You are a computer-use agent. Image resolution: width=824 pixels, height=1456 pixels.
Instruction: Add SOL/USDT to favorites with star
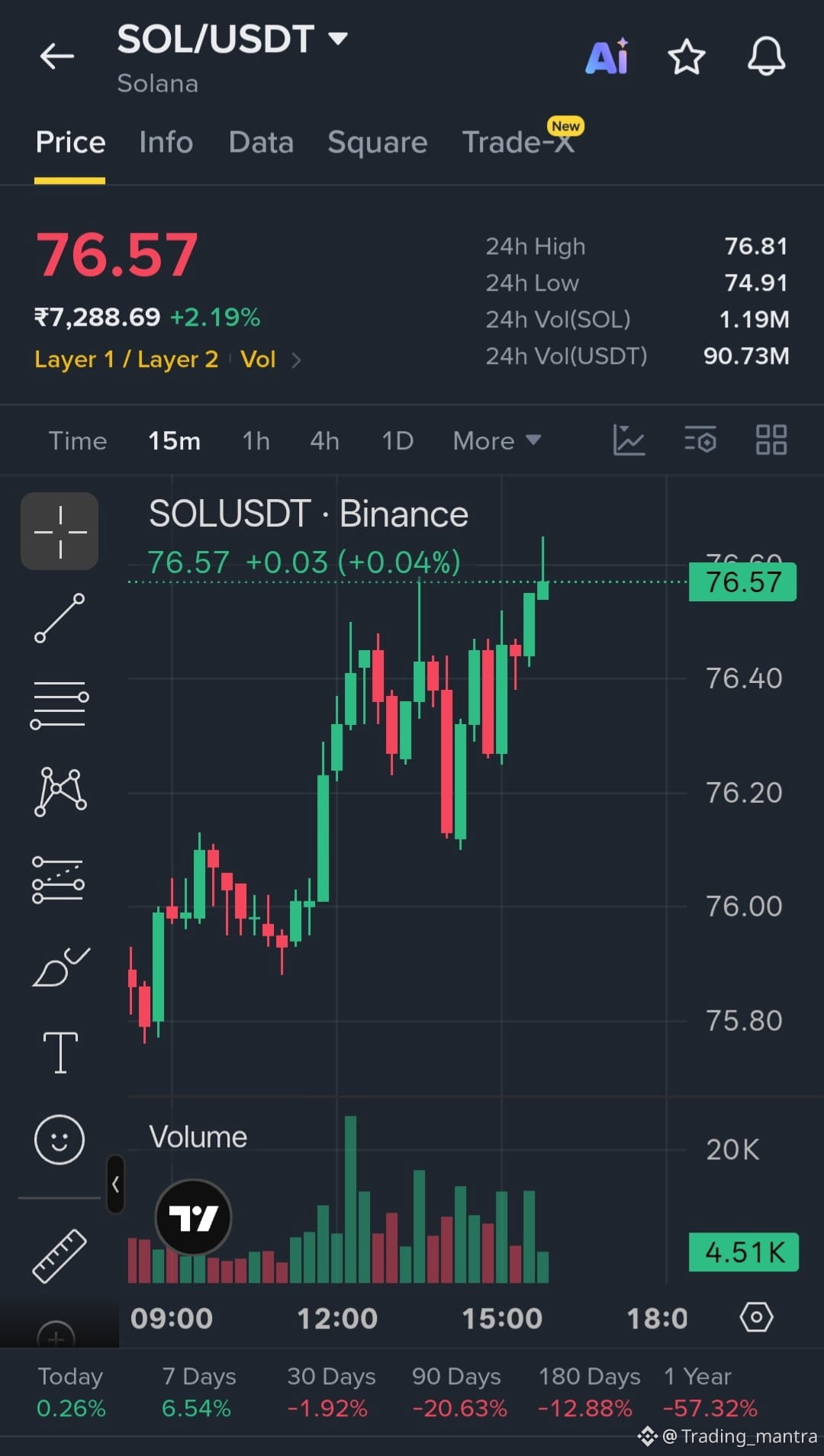coord(687,57)
